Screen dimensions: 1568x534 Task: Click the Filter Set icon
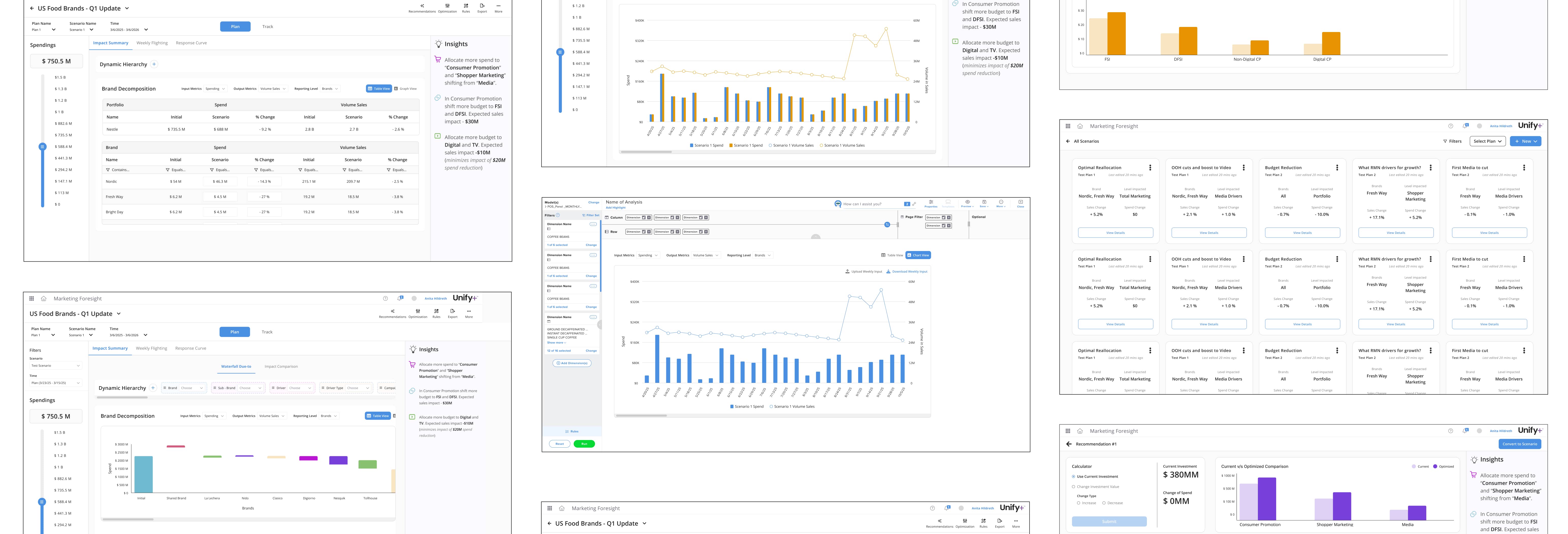(584, 215)
